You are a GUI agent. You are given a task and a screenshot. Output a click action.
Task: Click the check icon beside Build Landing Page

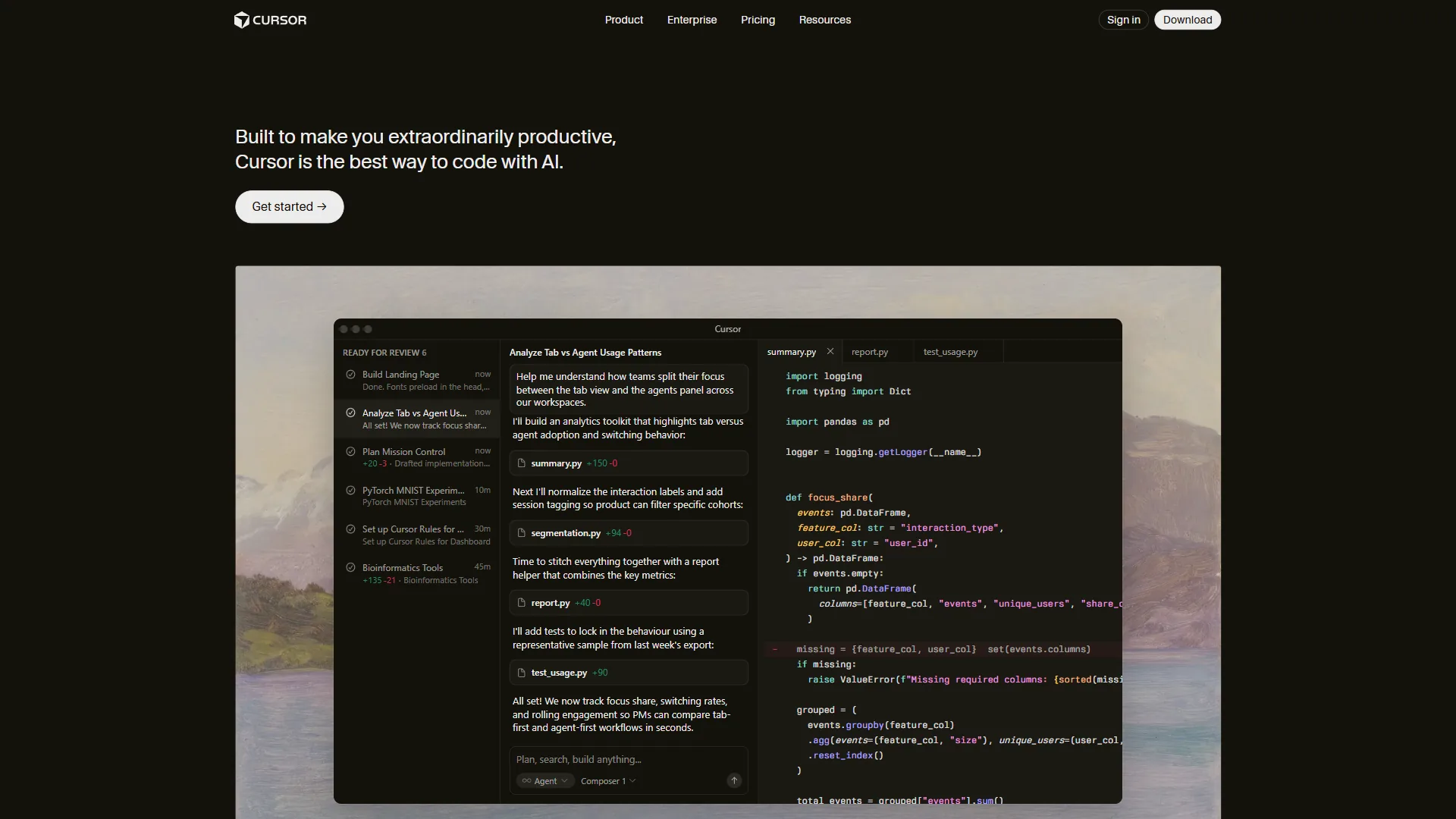coord(350,375)
